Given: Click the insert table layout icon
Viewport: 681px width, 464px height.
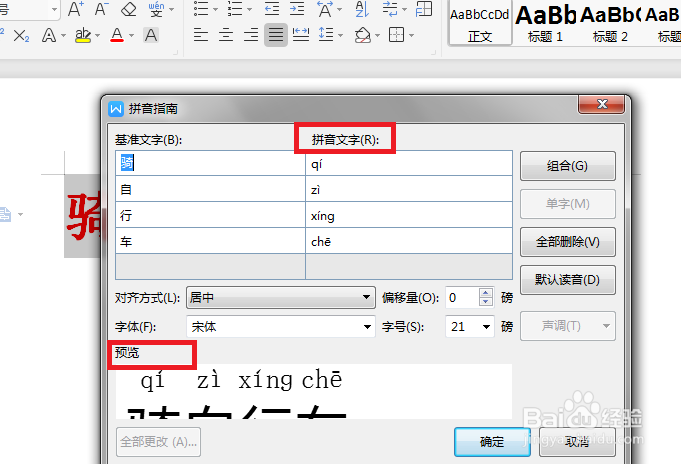Looking at the screenshot, I should (424, 9).
